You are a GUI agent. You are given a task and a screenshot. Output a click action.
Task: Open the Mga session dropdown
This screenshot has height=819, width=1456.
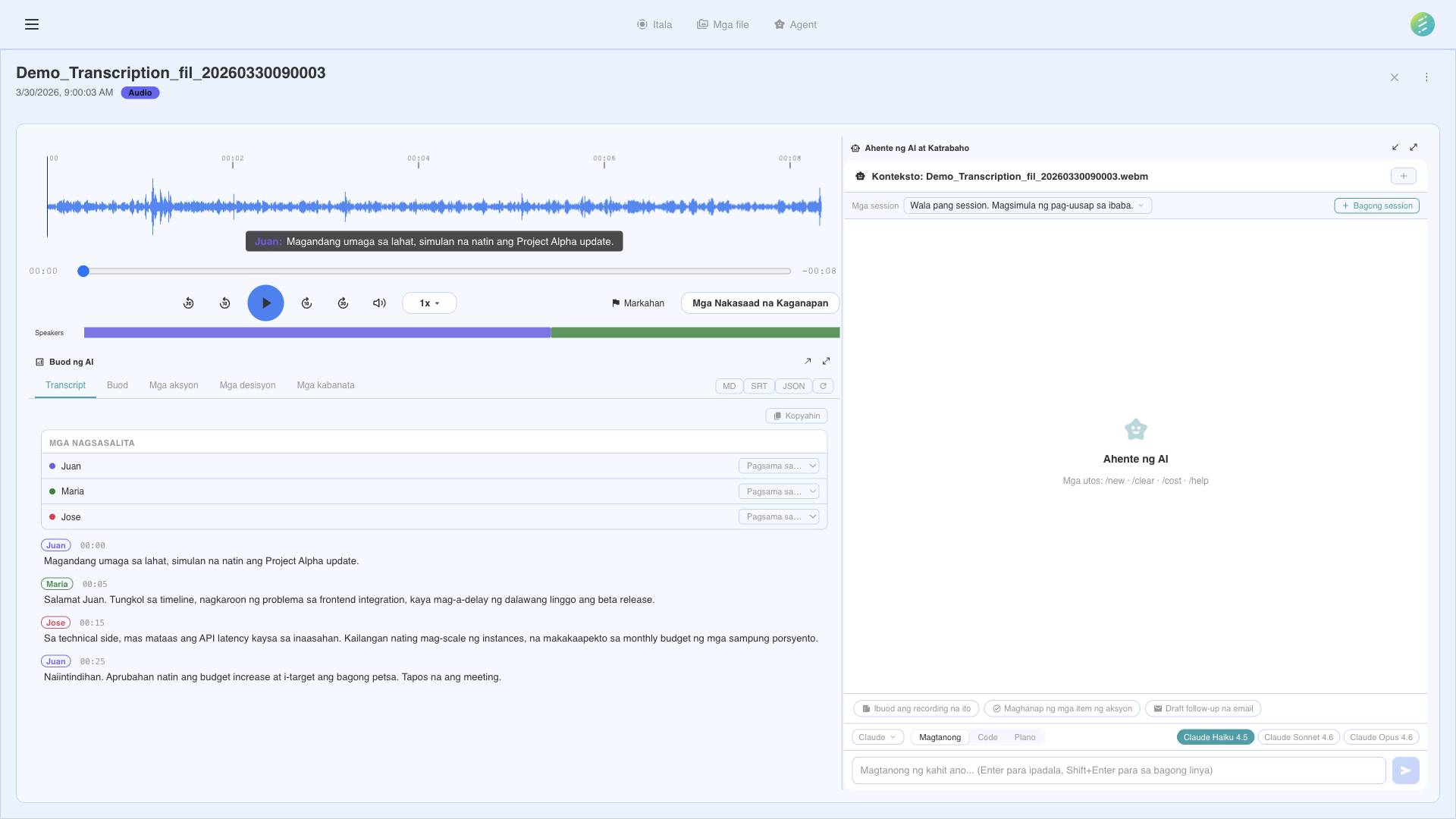(1027, 205)
